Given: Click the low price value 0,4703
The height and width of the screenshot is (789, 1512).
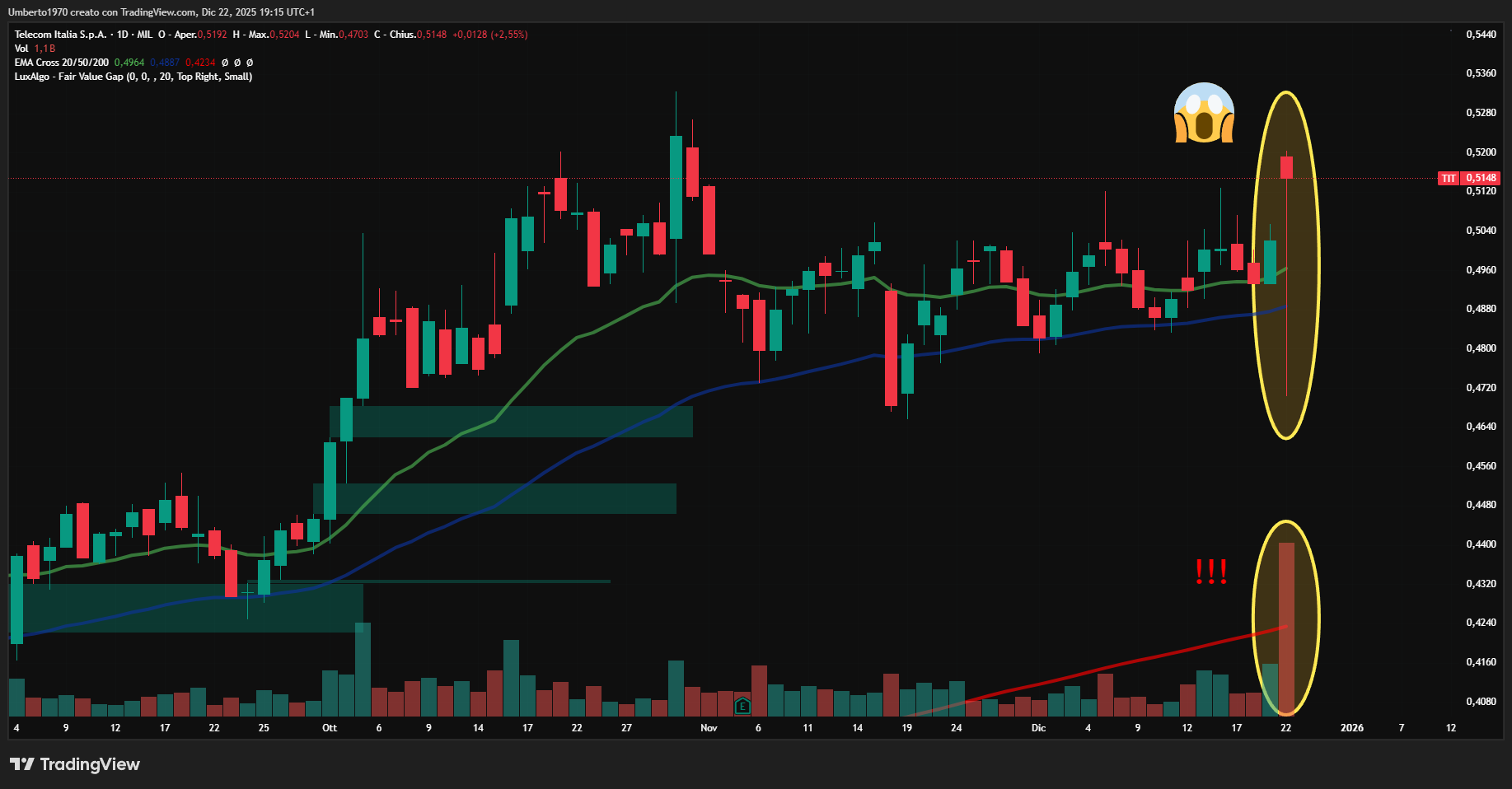Looking at the screenshot, I should coord(353,35).
